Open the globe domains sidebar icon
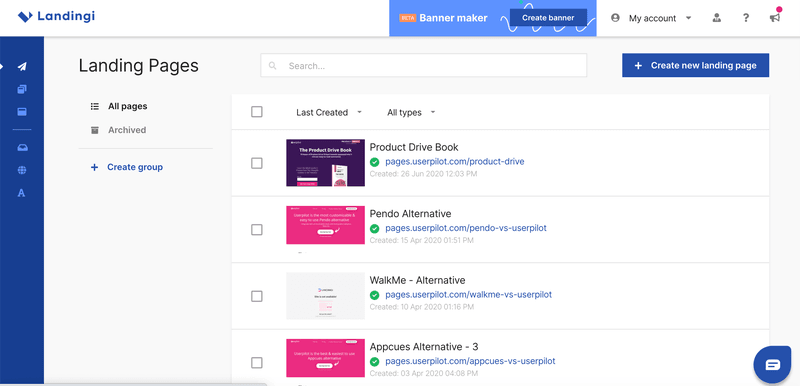Screen dimensions: 800x386 click(x=22, y=170)
